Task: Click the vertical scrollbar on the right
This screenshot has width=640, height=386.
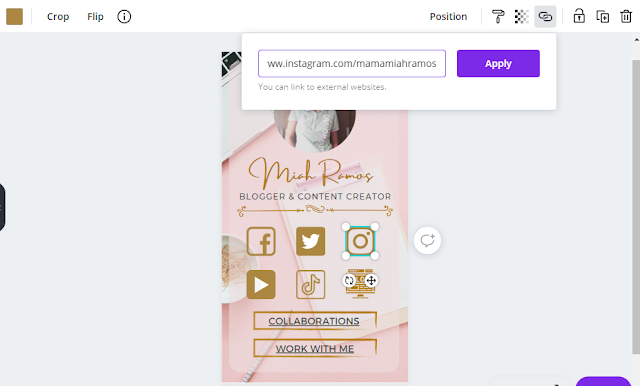Action: point(636,206)
